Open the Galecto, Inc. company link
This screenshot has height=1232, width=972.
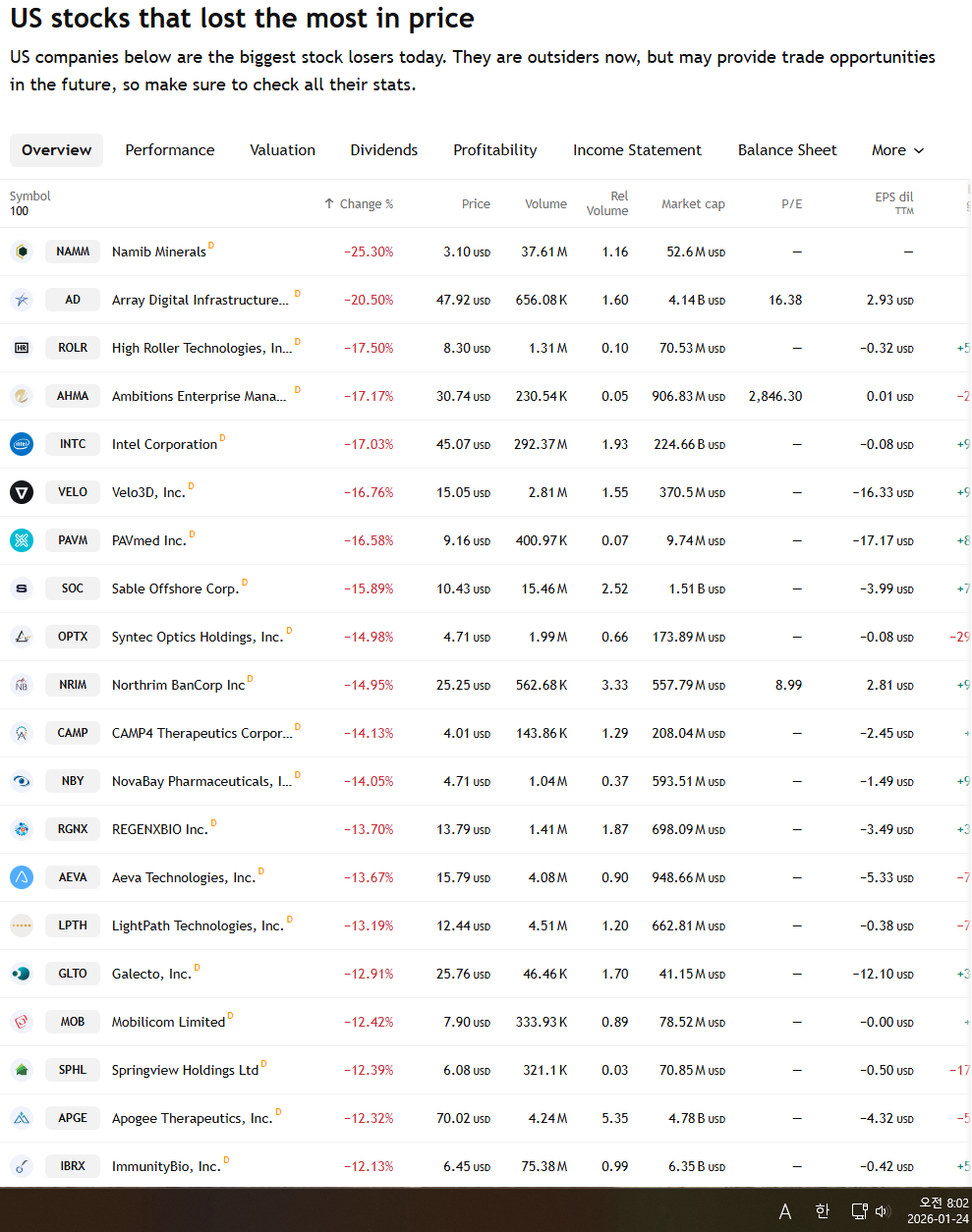click(151, 975)
